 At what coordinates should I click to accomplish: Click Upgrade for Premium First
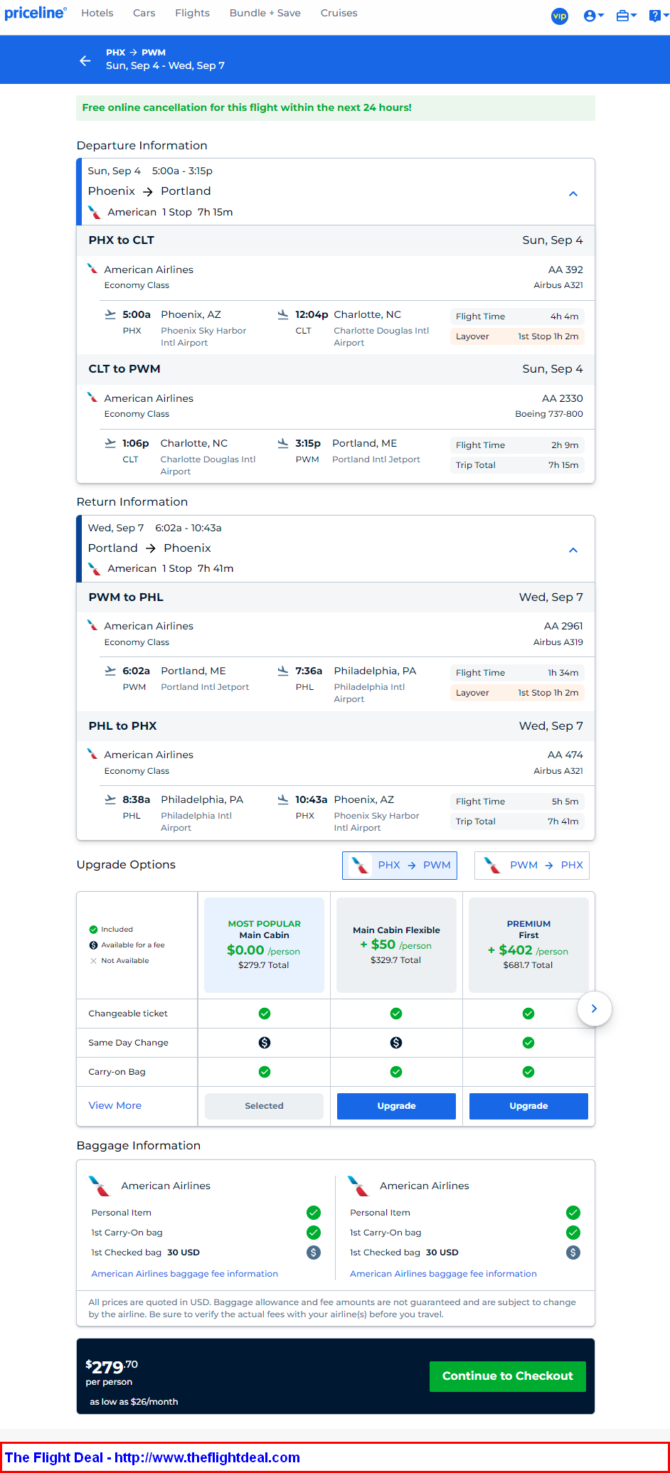pyautogui.click(x=528, y=1106)
